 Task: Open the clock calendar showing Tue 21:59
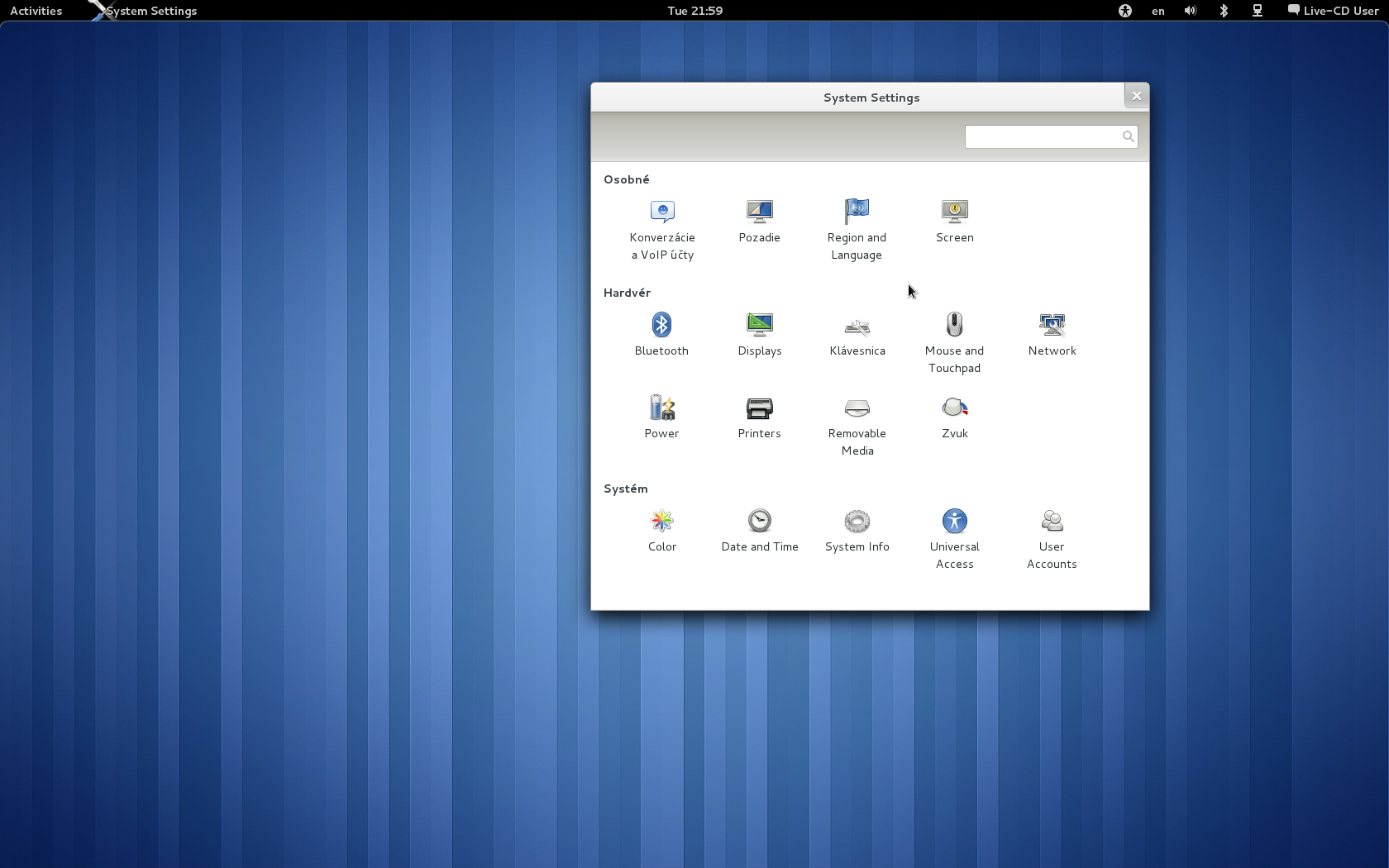point(694,11)
